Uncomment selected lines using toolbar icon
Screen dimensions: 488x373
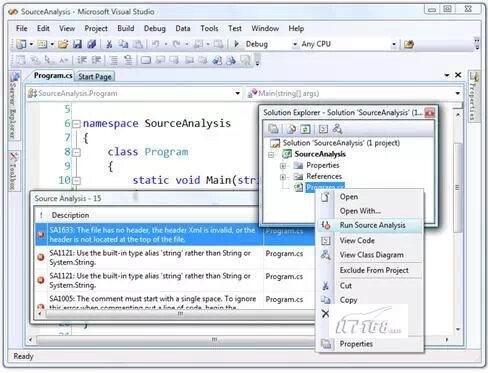point(128,60)
